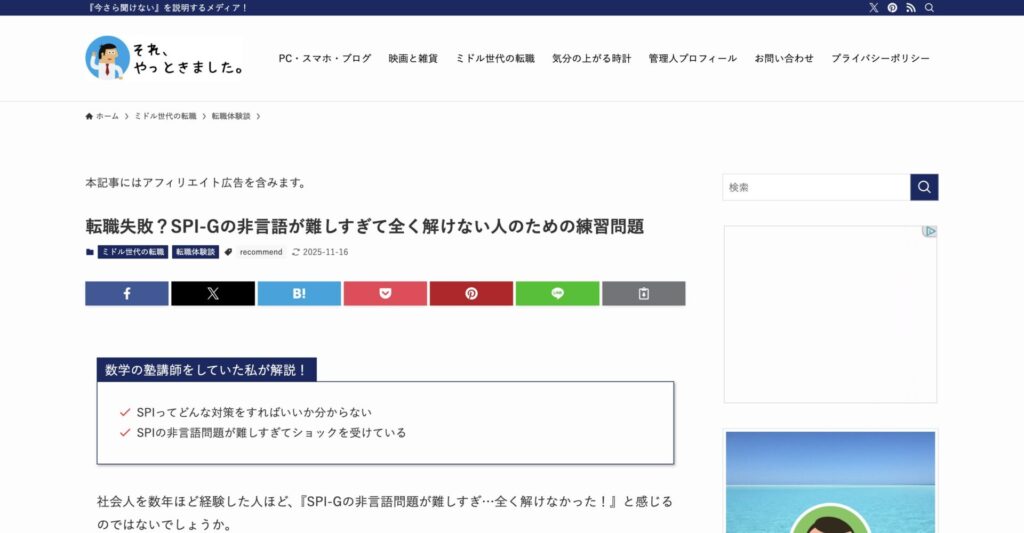Copy URL with the clipboard button
The height and width of the screenshot is (533, 1024).
click(x=643, y=293)
